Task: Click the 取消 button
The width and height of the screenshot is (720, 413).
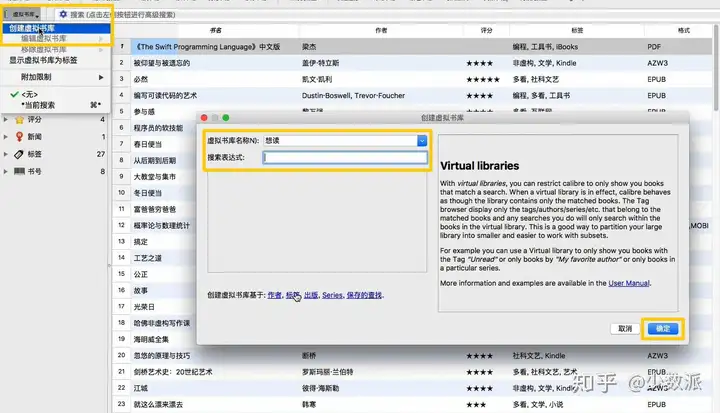Action: coord(625,328)
